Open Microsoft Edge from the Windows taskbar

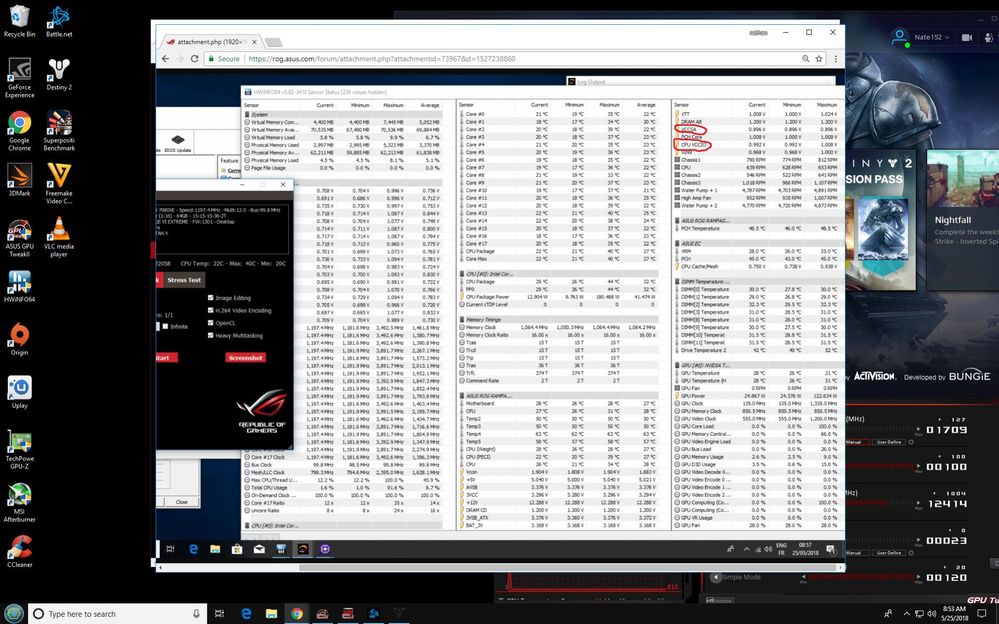tap(246, 614)
